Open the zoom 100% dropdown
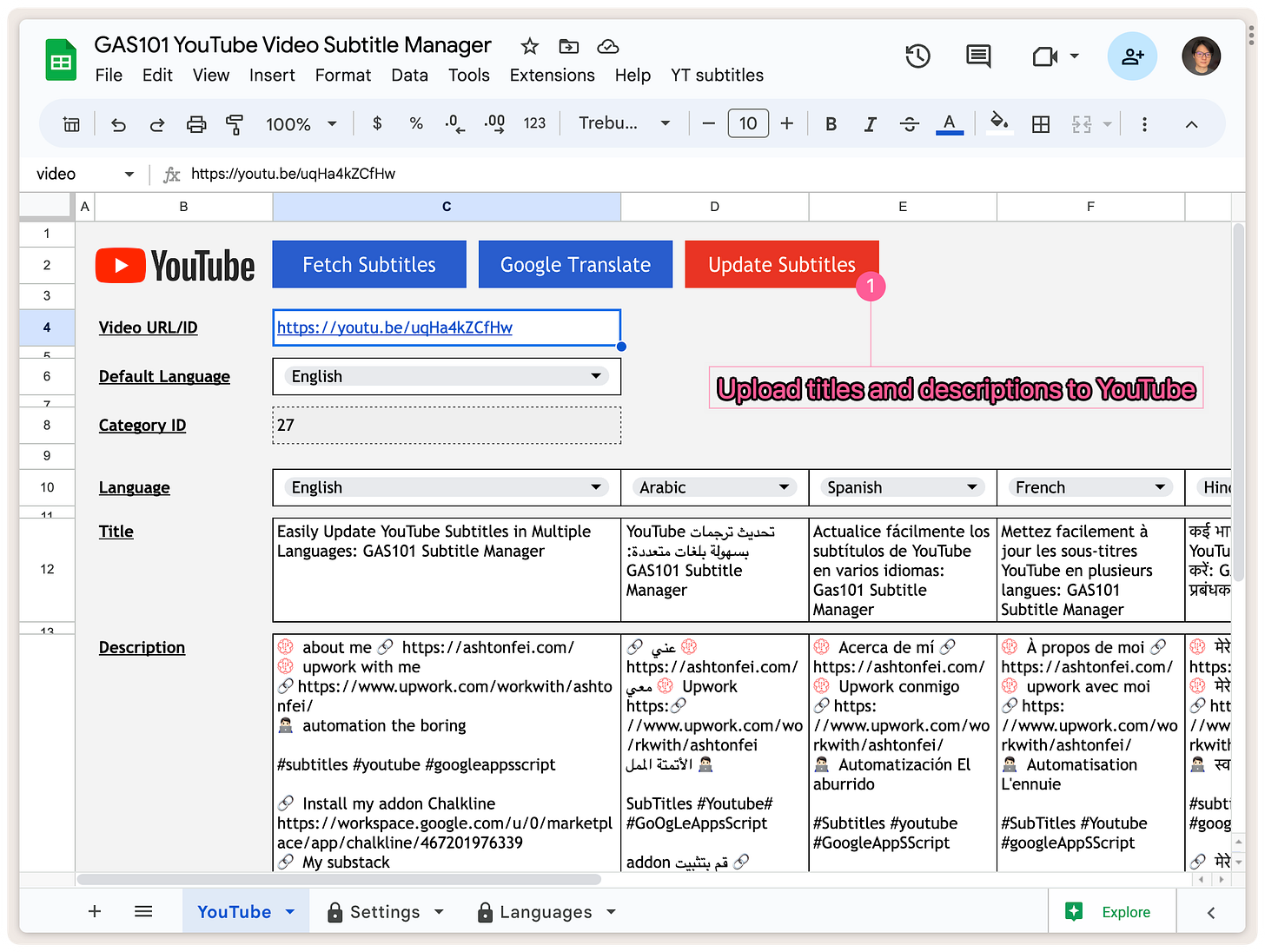Image resolution: width=1265 pixels, height=952 pixels. 301,124
